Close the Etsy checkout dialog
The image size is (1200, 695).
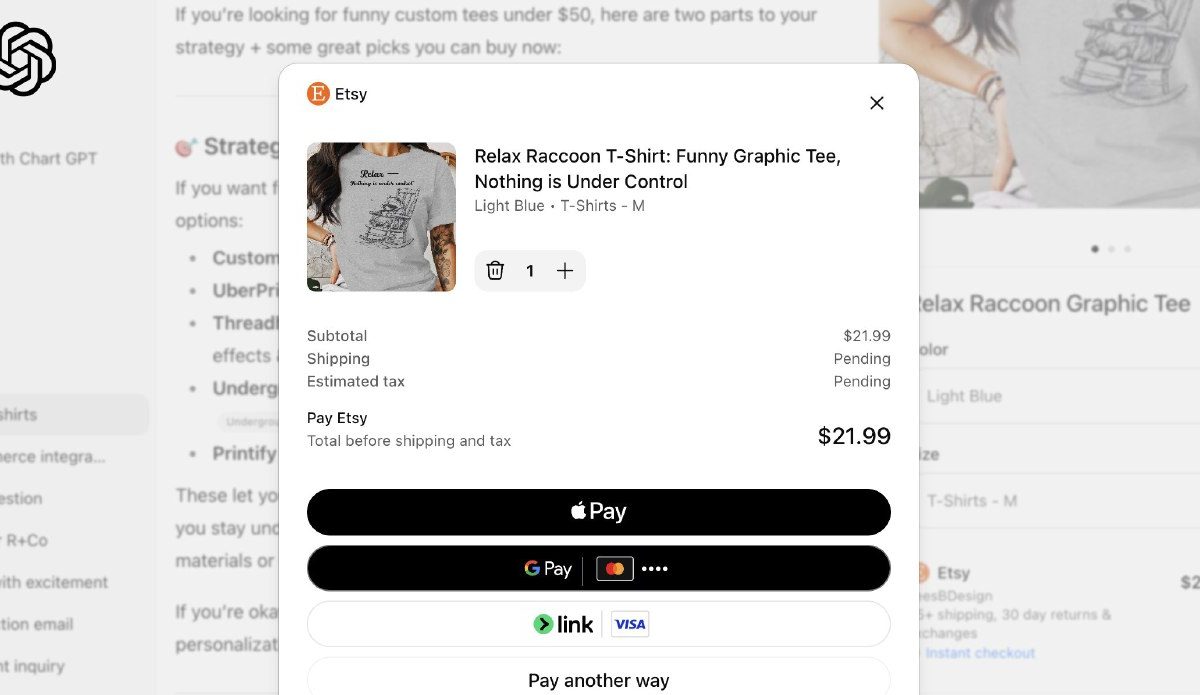pos(877,103)
